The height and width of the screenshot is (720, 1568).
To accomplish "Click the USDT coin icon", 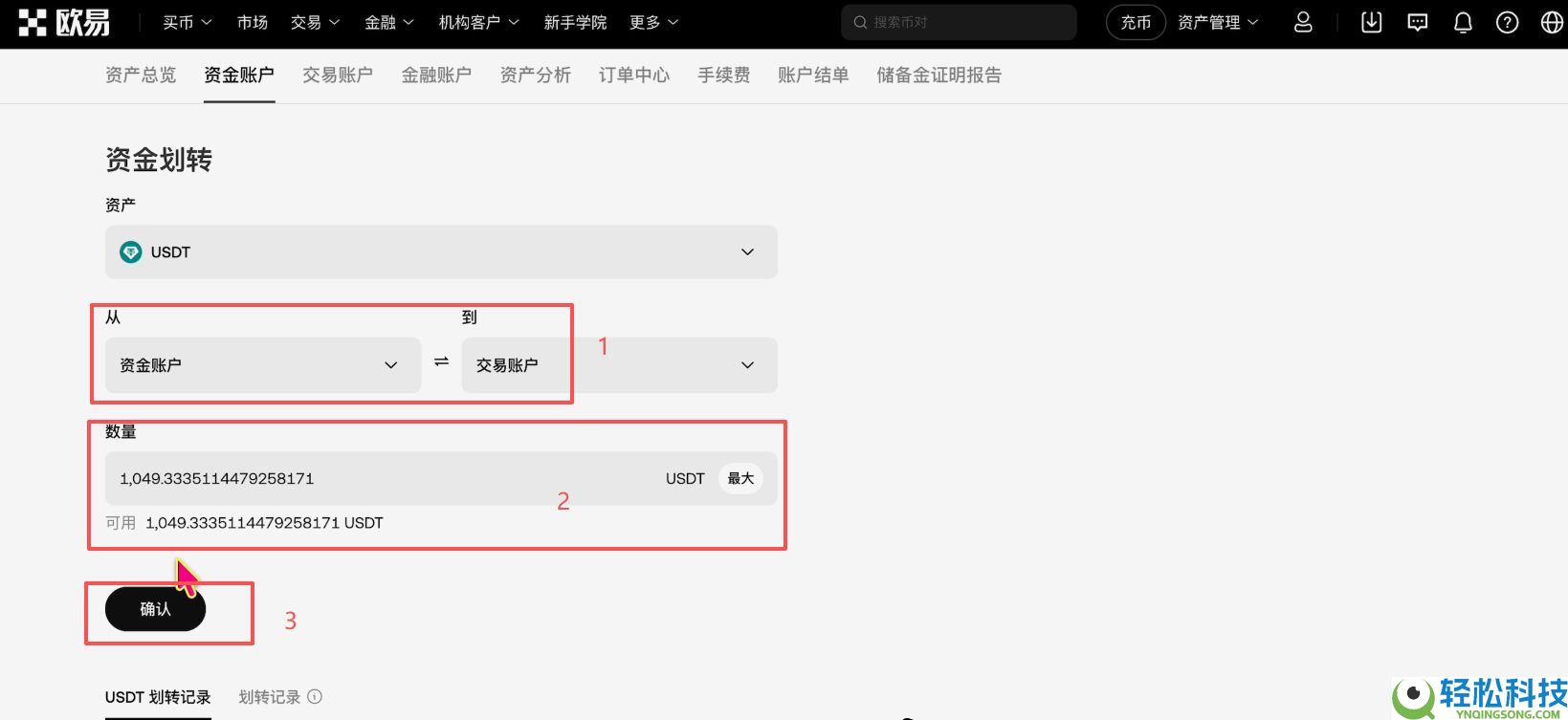I will coord(130,251).
